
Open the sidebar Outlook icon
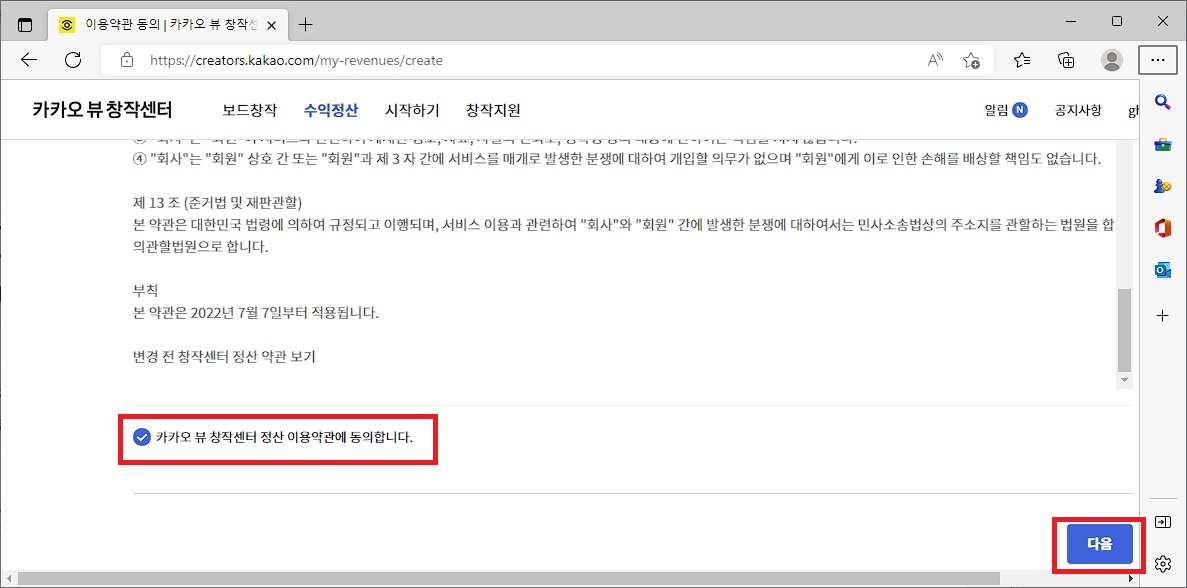click(x=1163, y=270)
